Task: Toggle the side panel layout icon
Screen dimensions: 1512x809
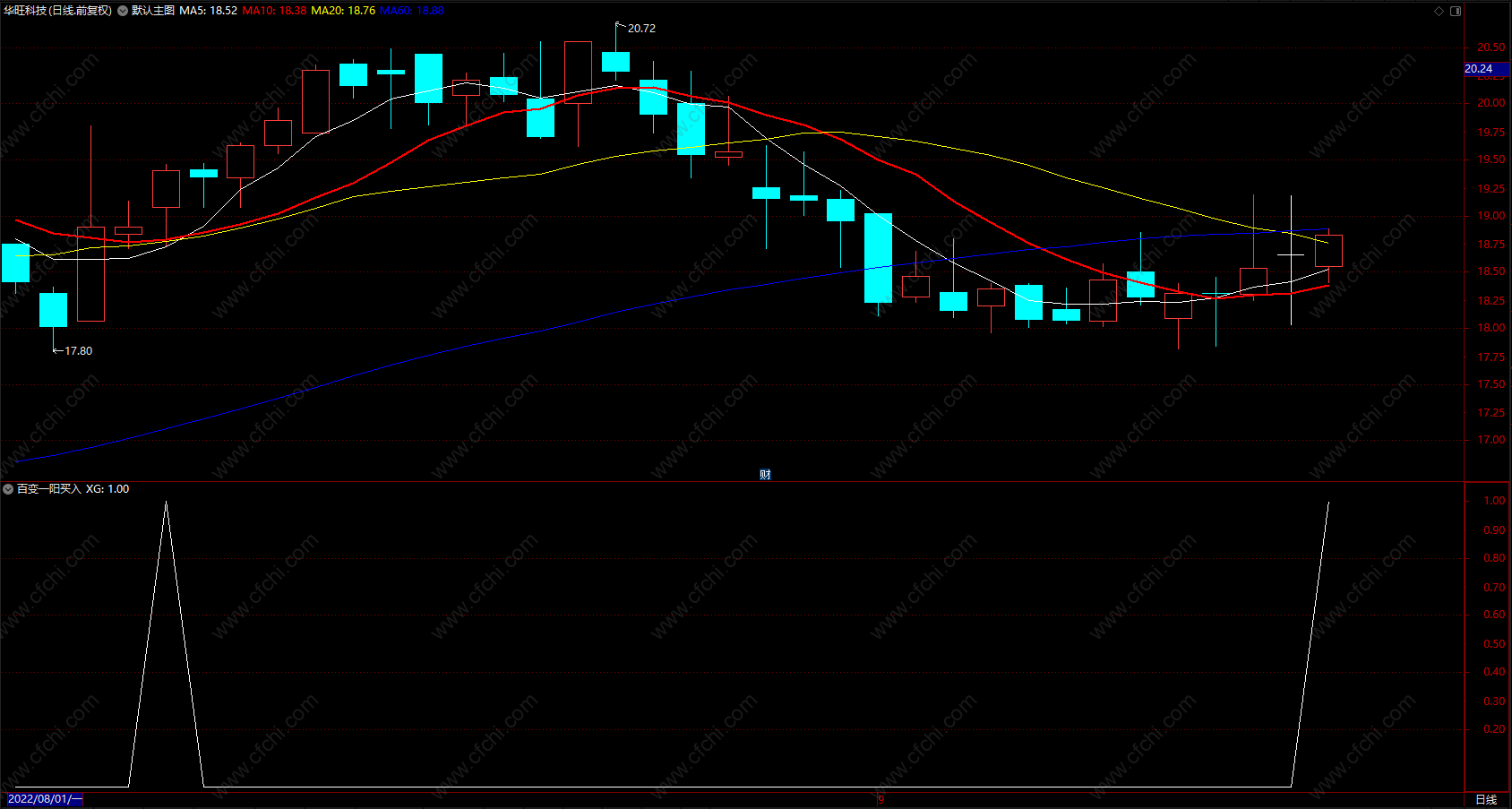Action: (1456, 11)
